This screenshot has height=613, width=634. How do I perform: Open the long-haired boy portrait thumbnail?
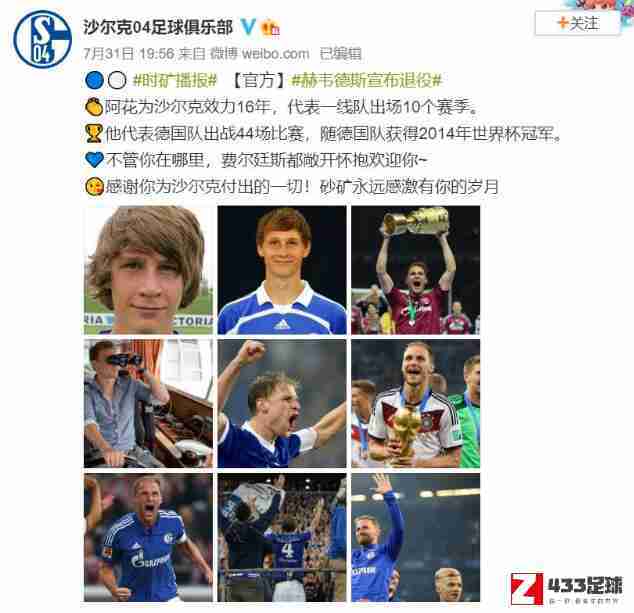[x=148, y=270]
